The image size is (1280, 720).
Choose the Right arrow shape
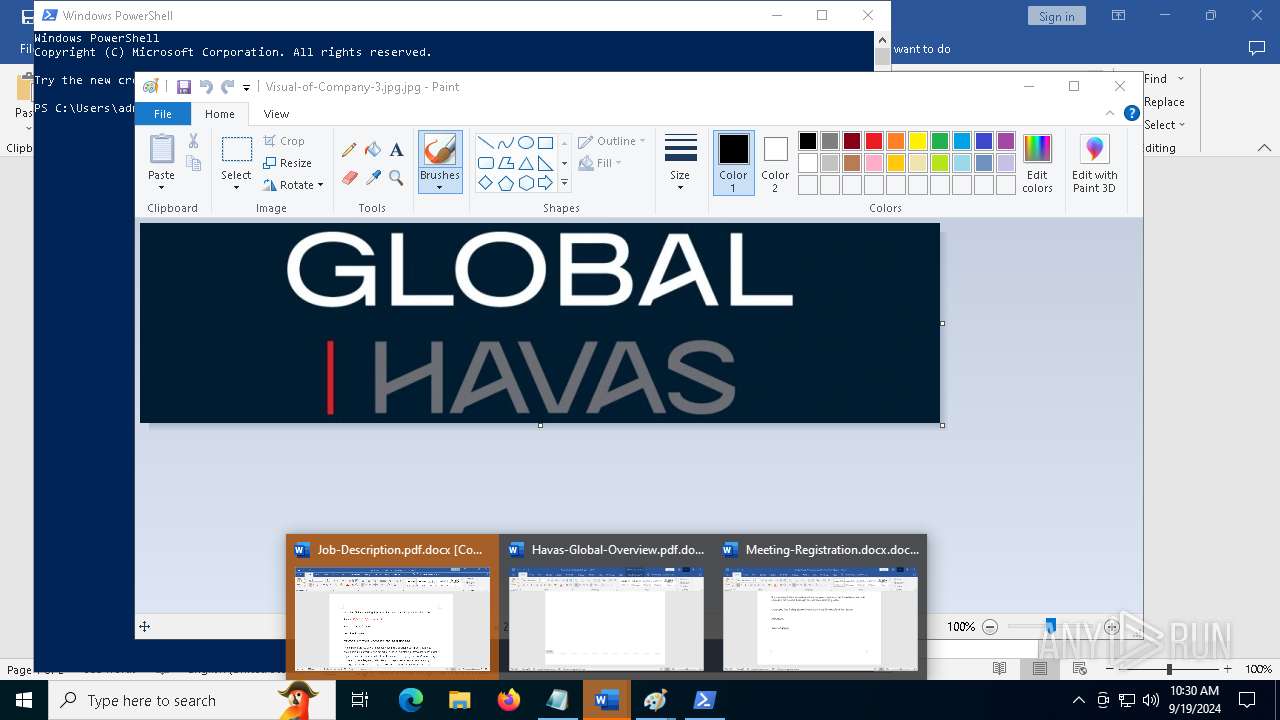pyautogui.click(x=545, y=183)
